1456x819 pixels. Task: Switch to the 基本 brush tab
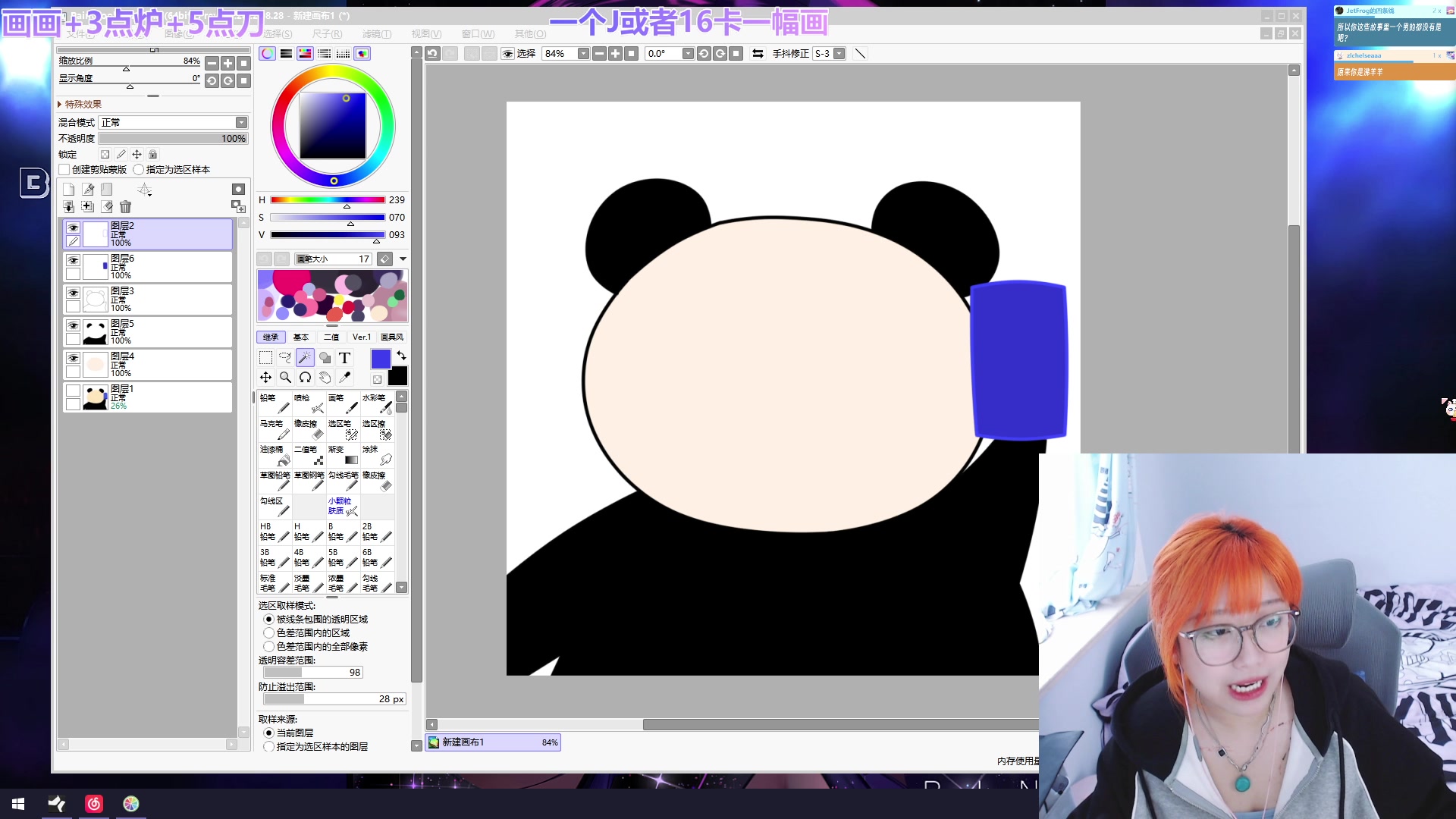tap(301, 337)
